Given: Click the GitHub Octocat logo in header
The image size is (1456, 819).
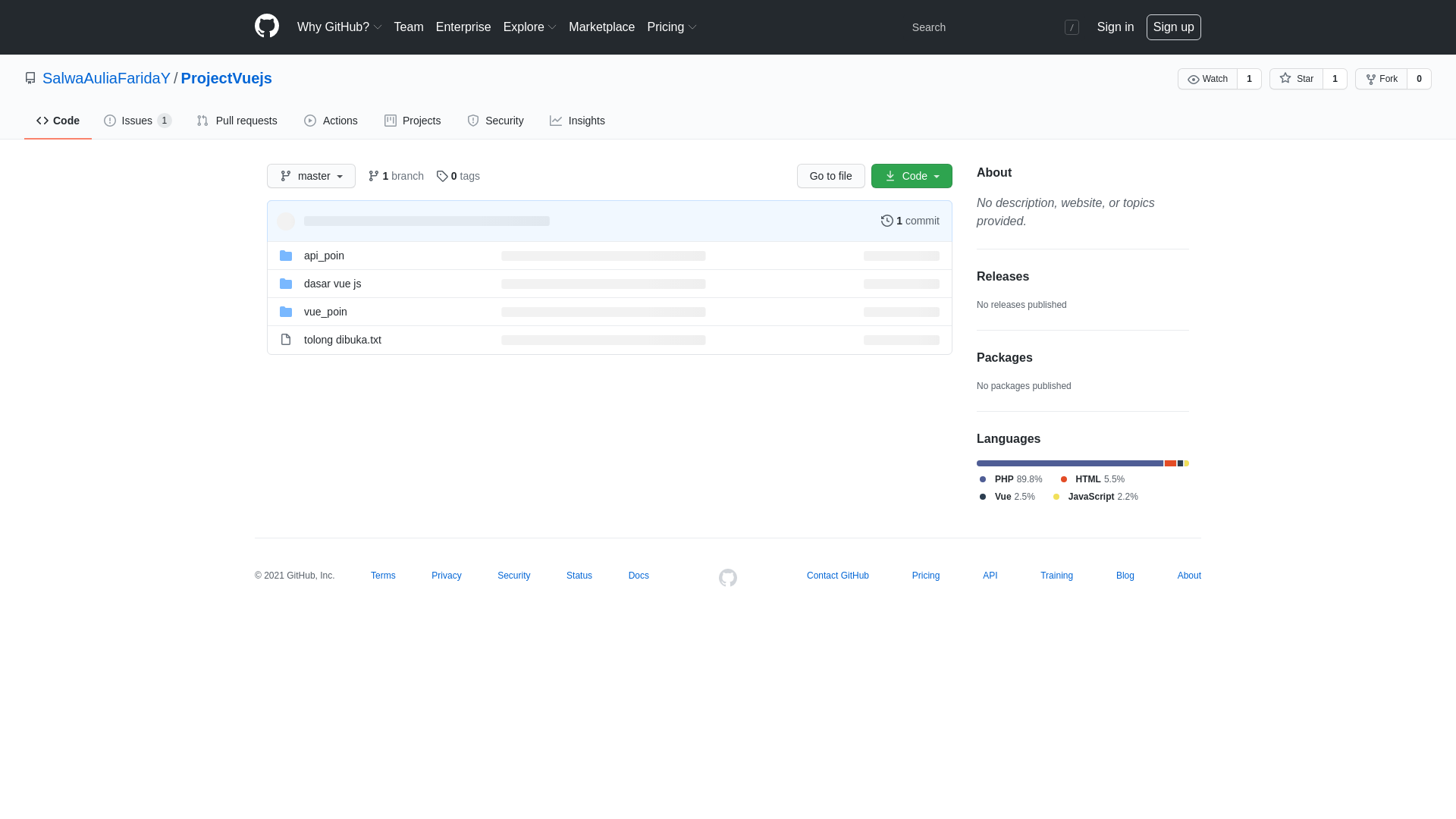Looking at the screenshot, I should tap(267, 27).
